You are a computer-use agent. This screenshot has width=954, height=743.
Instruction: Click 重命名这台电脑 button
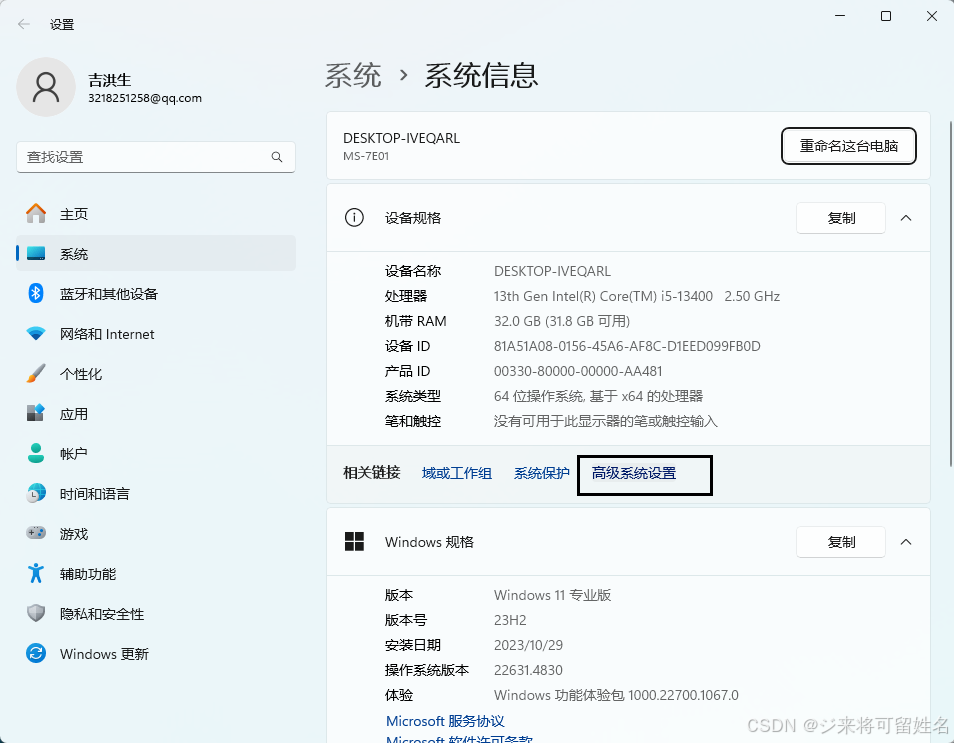click(x=849, y=146)
